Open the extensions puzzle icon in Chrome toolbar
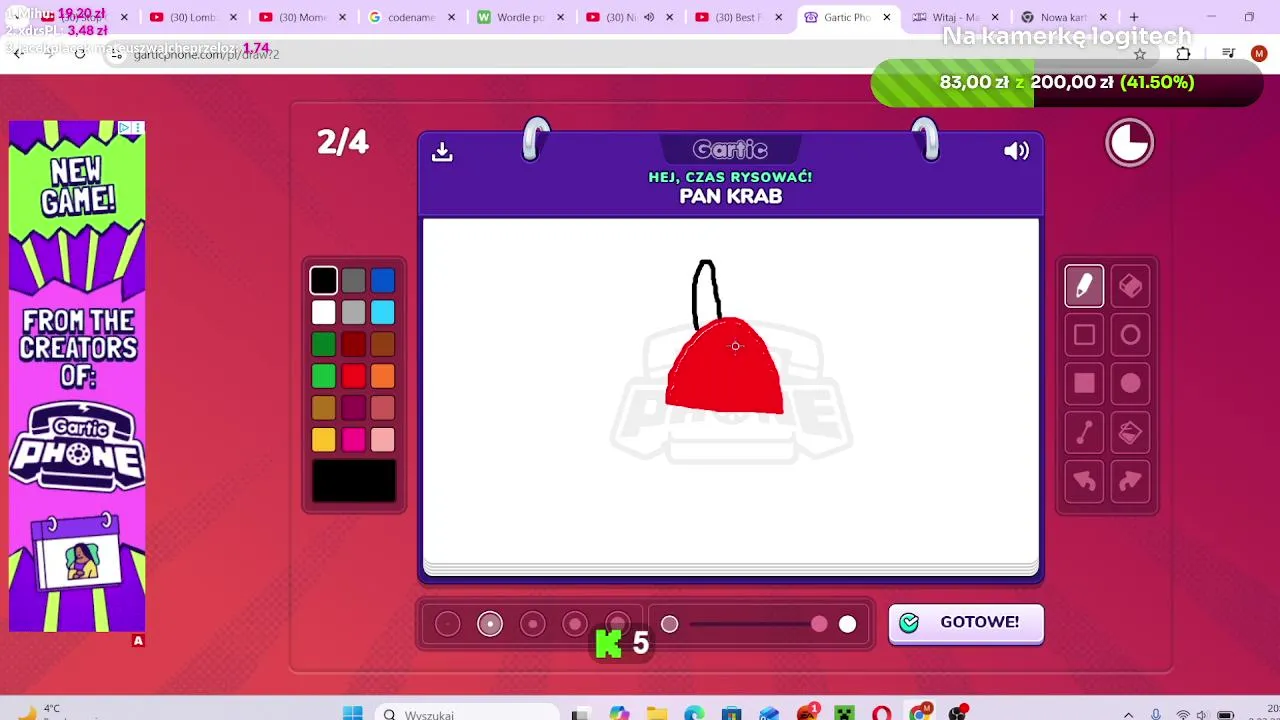1280x720 pixels. pyautogui.click(x=1183, y=54)
